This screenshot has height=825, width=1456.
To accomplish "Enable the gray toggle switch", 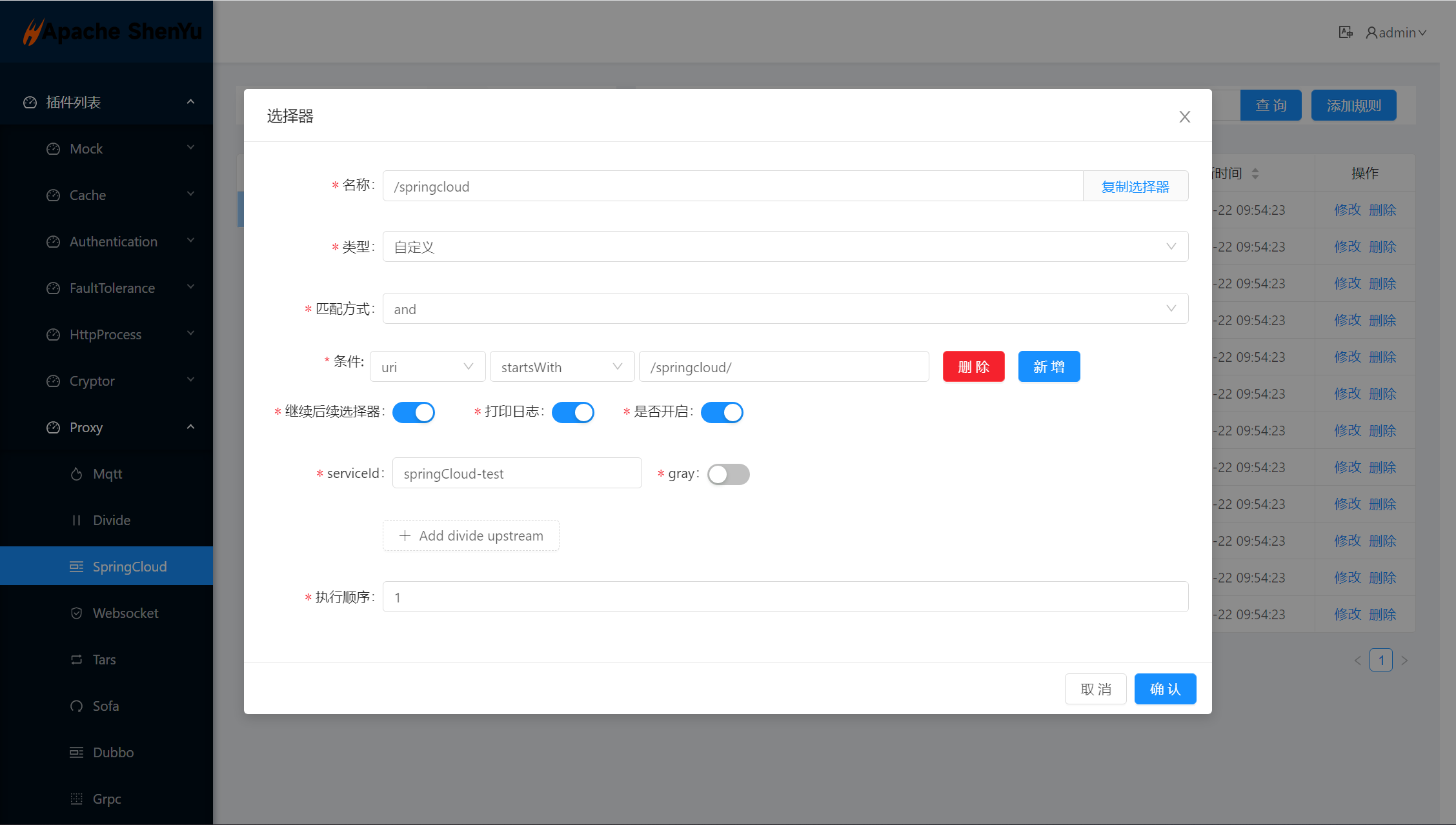I will [x=728, y=474].
